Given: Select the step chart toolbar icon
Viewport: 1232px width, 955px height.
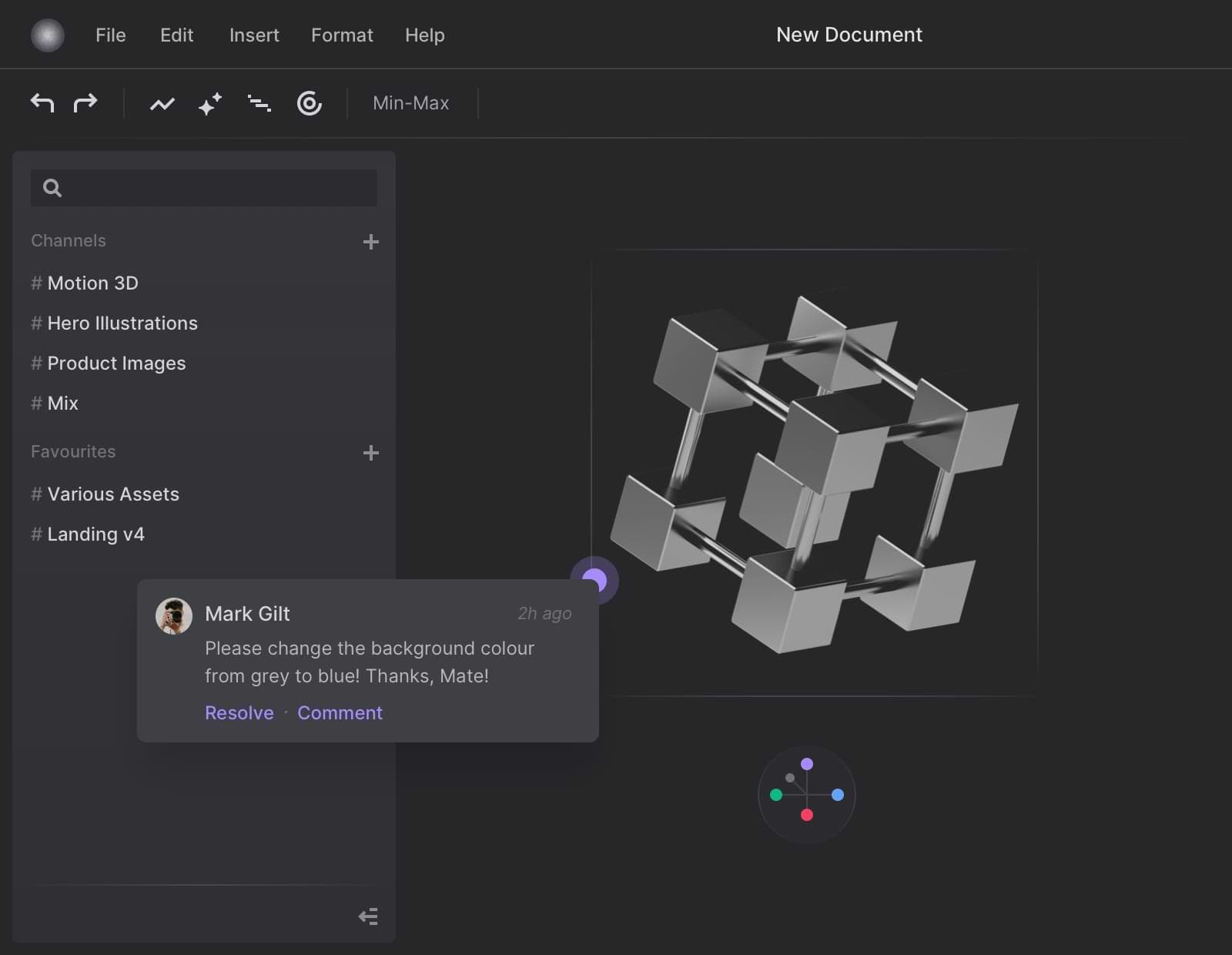Looking at the screenshot, I should [x=259, y=103].
